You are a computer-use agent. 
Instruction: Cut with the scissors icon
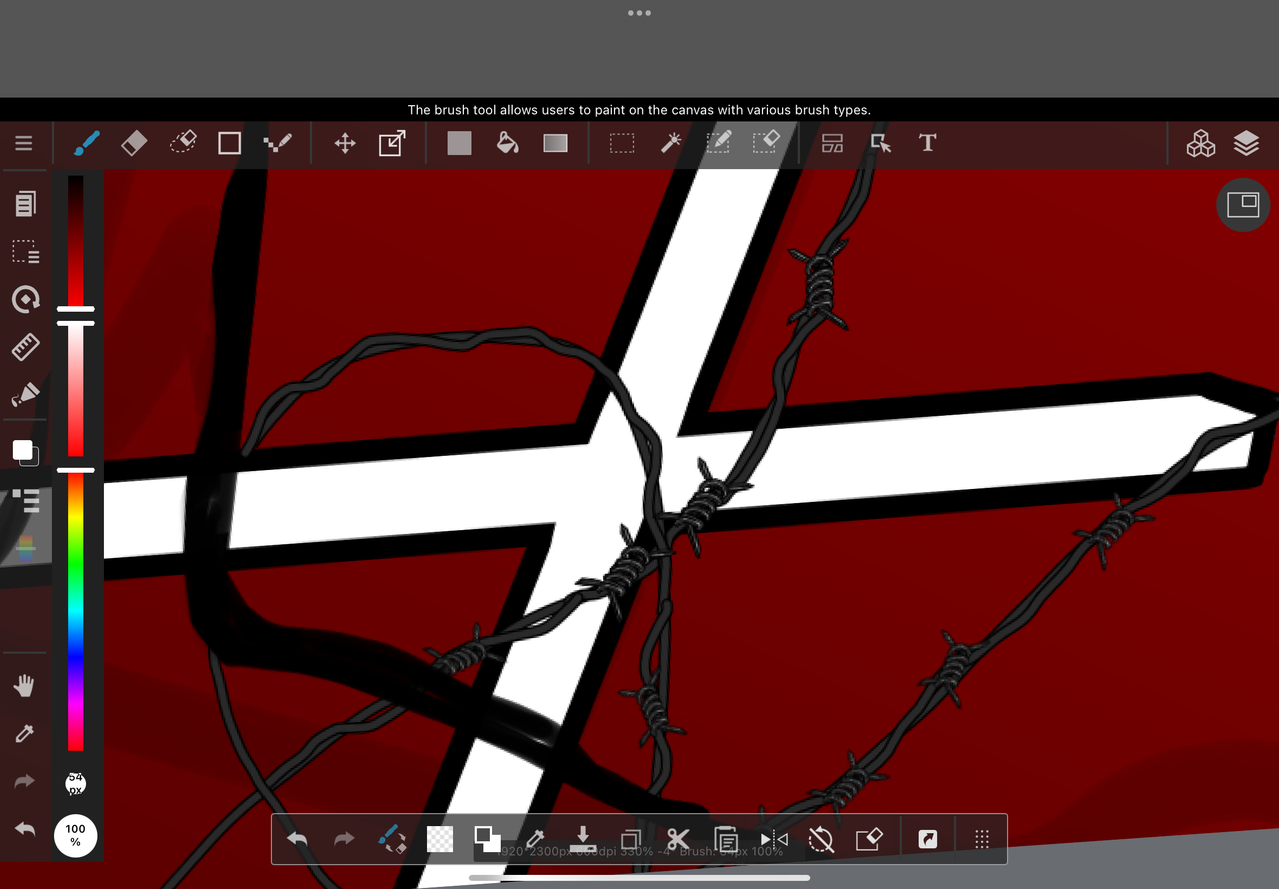tap(678, 839)
